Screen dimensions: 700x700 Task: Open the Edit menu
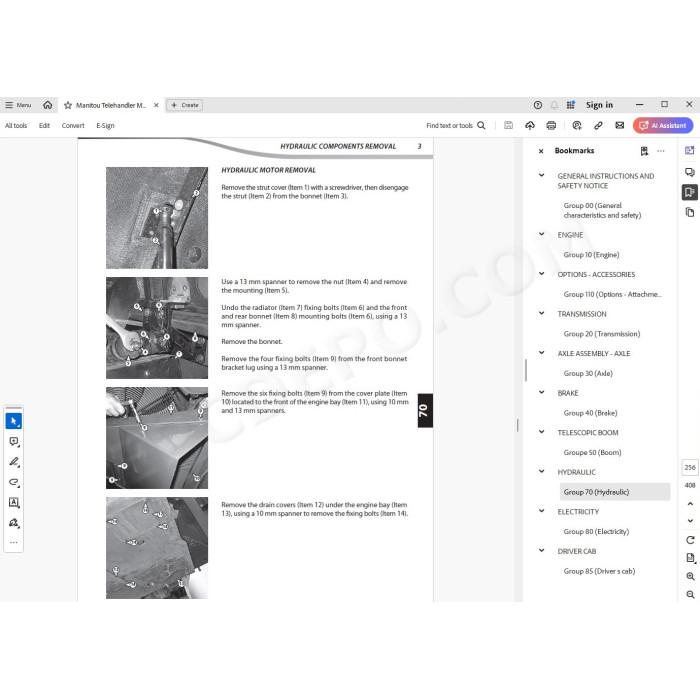[x=44, y=126]
